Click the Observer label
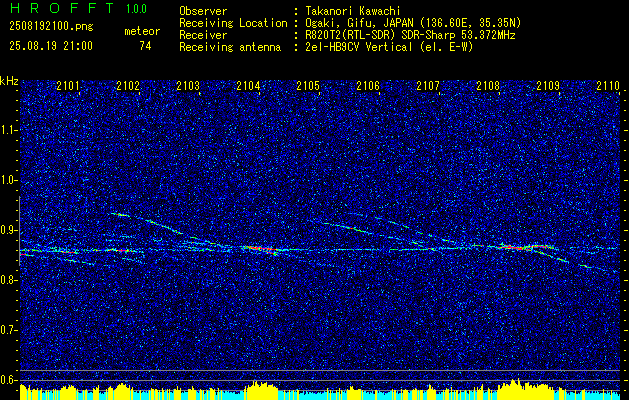The image size is (629, 400). (x=203, y=11)
